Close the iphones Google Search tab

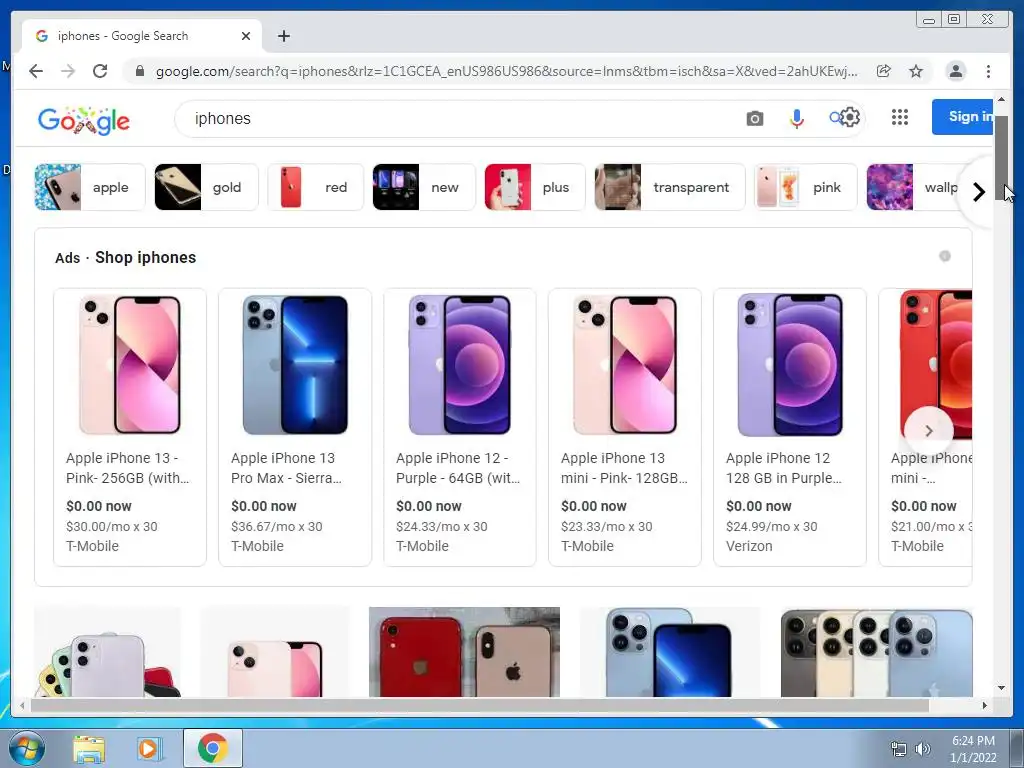tap(246, 36)
